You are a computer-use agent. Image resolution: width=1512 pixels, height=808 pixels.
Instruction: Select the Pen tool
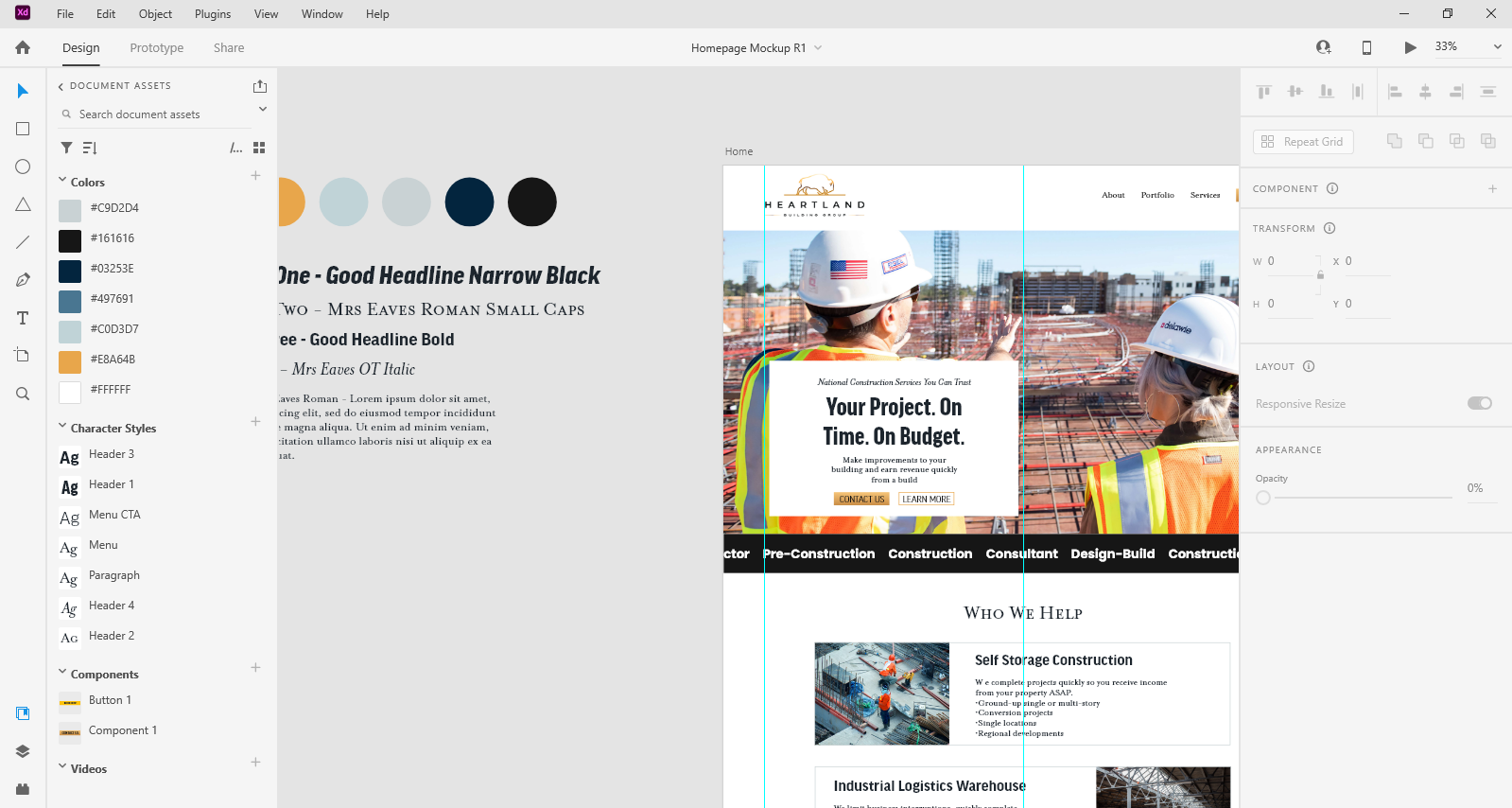click(x=23, y=280)
